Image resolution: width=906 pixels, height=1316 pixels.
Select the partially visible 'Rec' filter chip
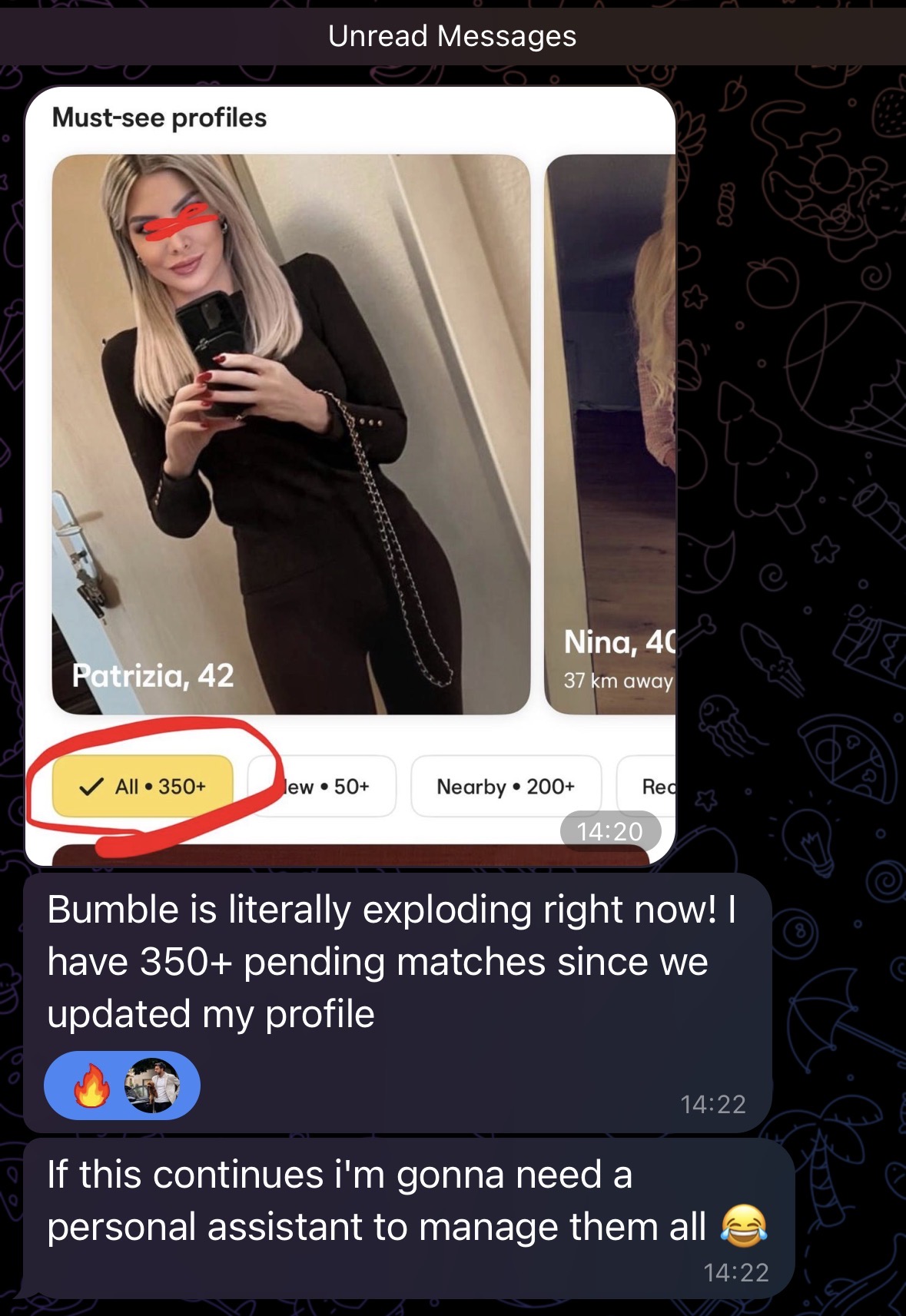[x=646, y=786]
